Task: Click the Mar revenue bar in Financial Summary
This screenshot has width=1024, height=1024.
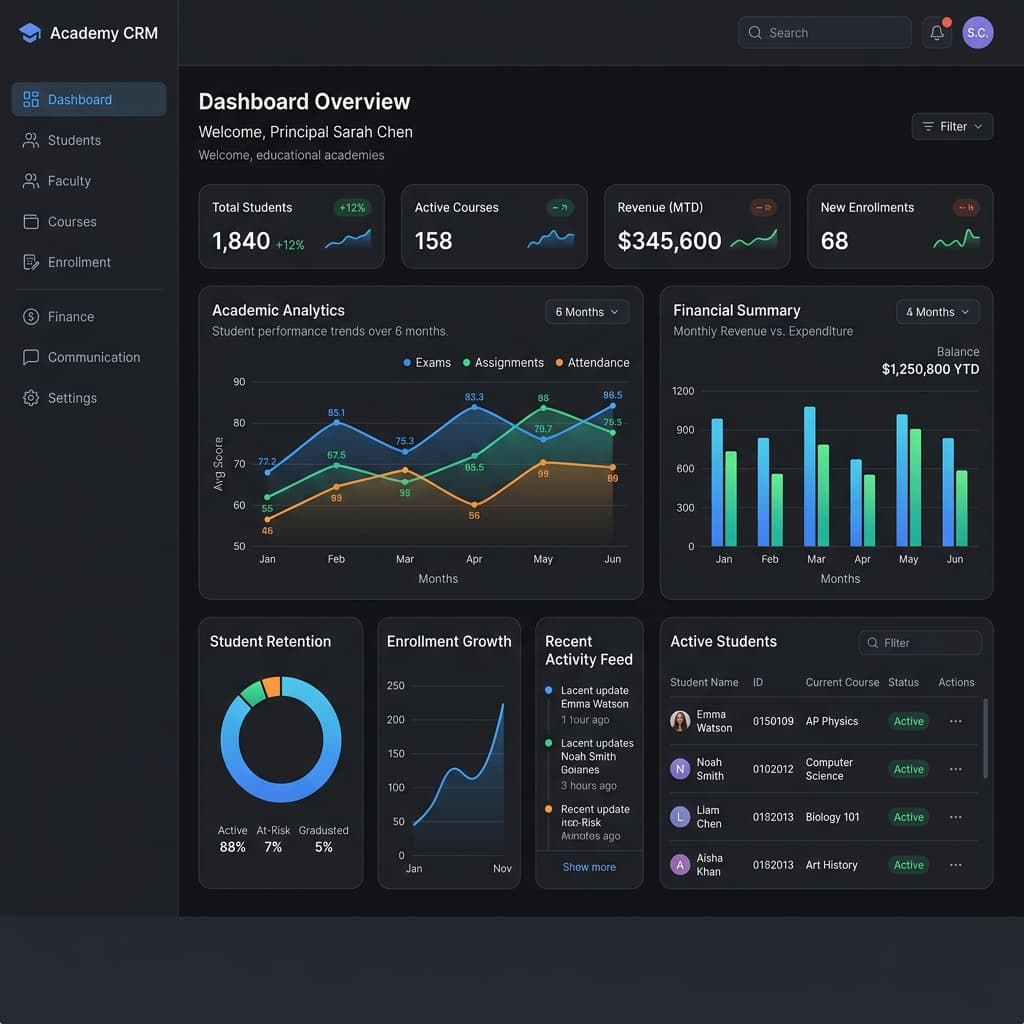Action: coord(810,476)
